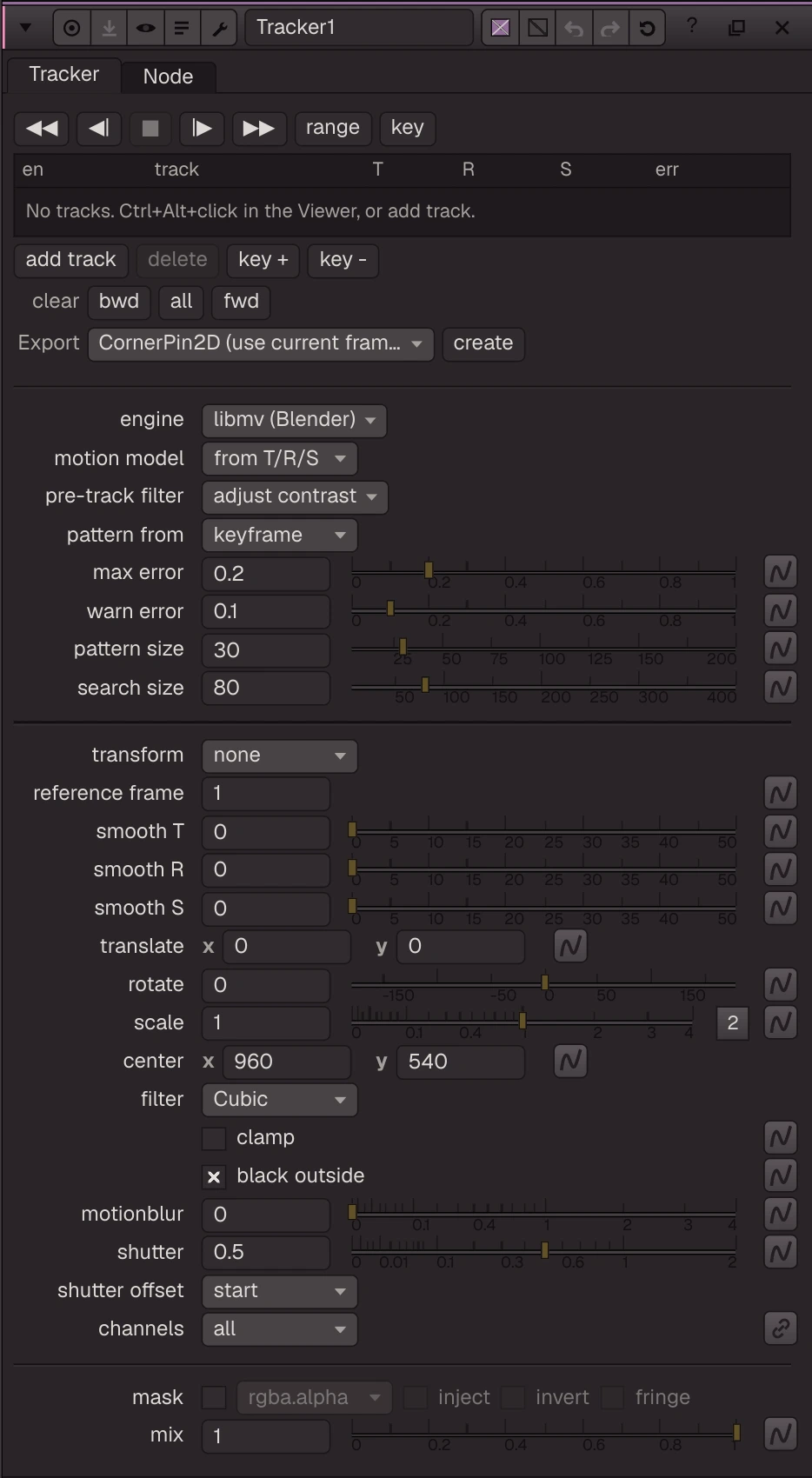Open the panel collapse arrow menu
Screen dimensions: 812x1478
click(x=25, y=28)
